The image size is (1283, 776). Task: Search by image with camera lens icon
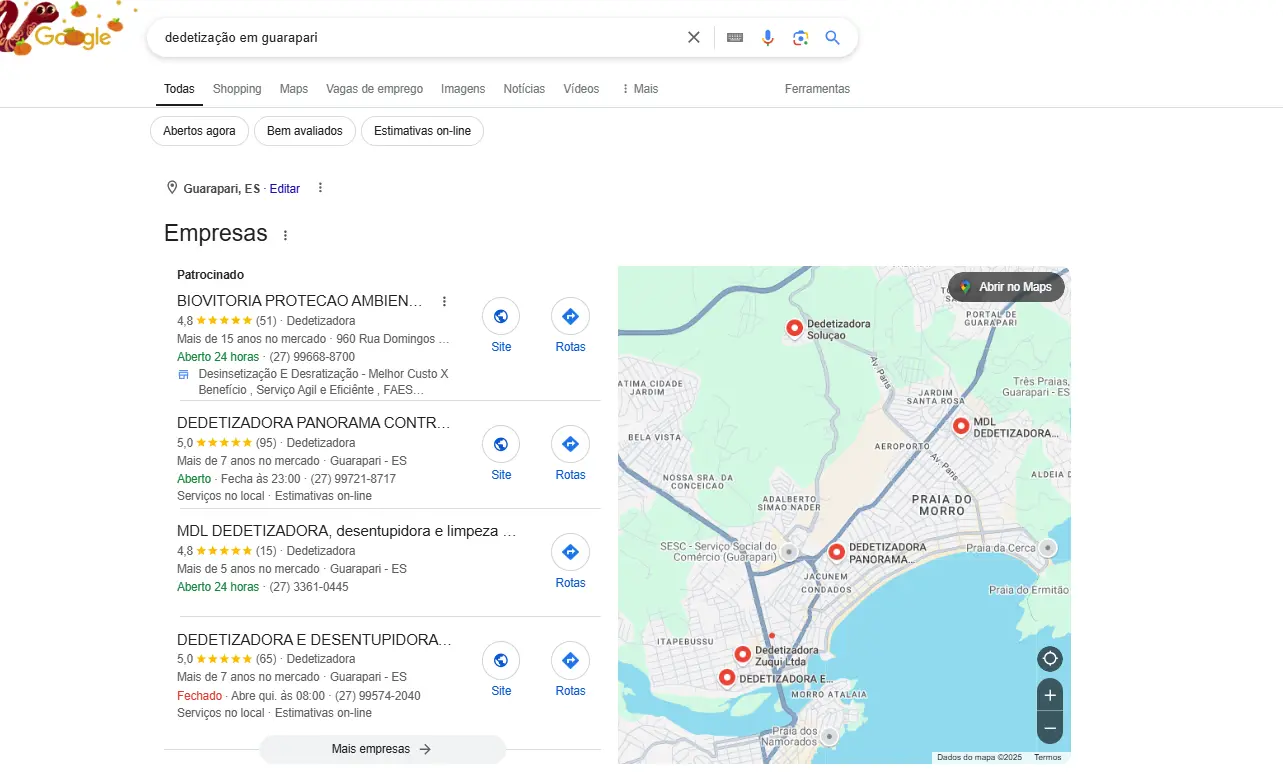click(800, 38)
